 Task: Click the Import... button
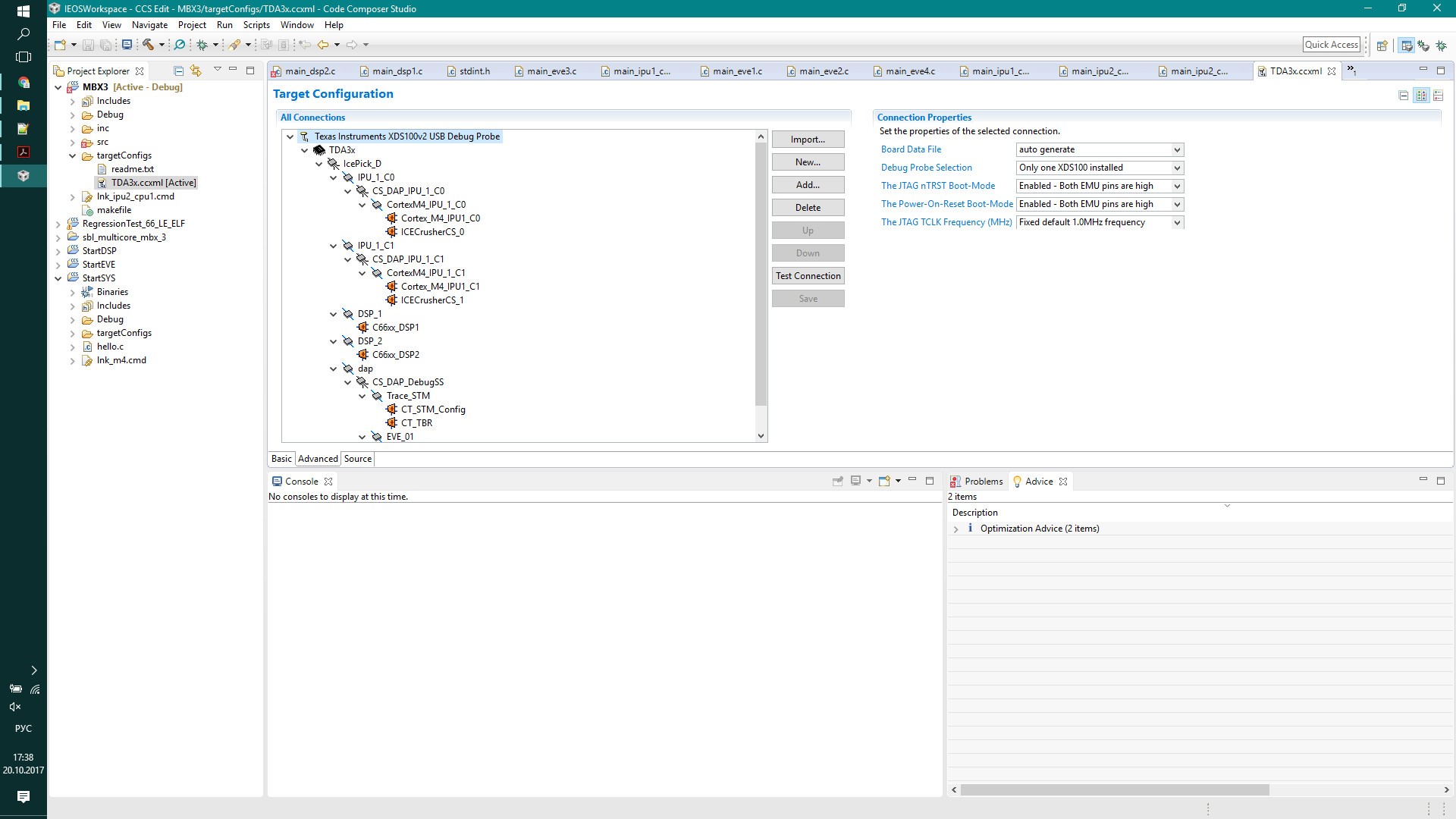point(808,140)
